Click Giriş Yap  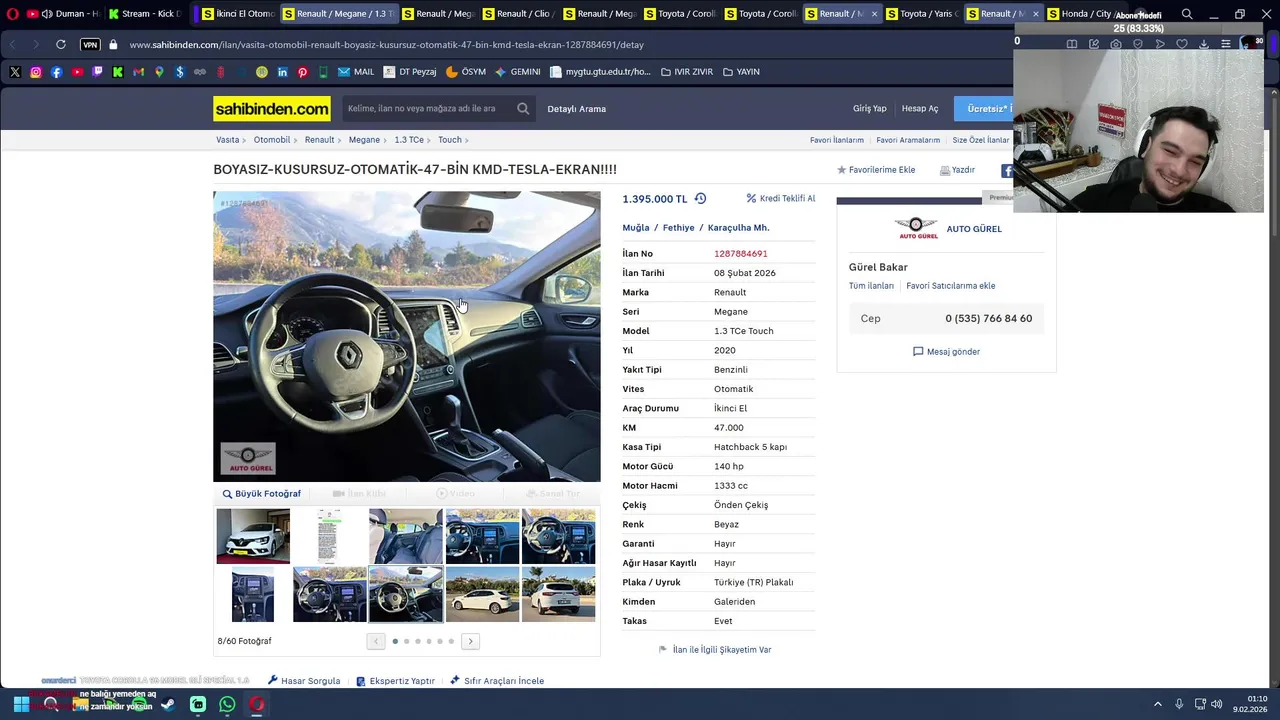tap(870, 109)
